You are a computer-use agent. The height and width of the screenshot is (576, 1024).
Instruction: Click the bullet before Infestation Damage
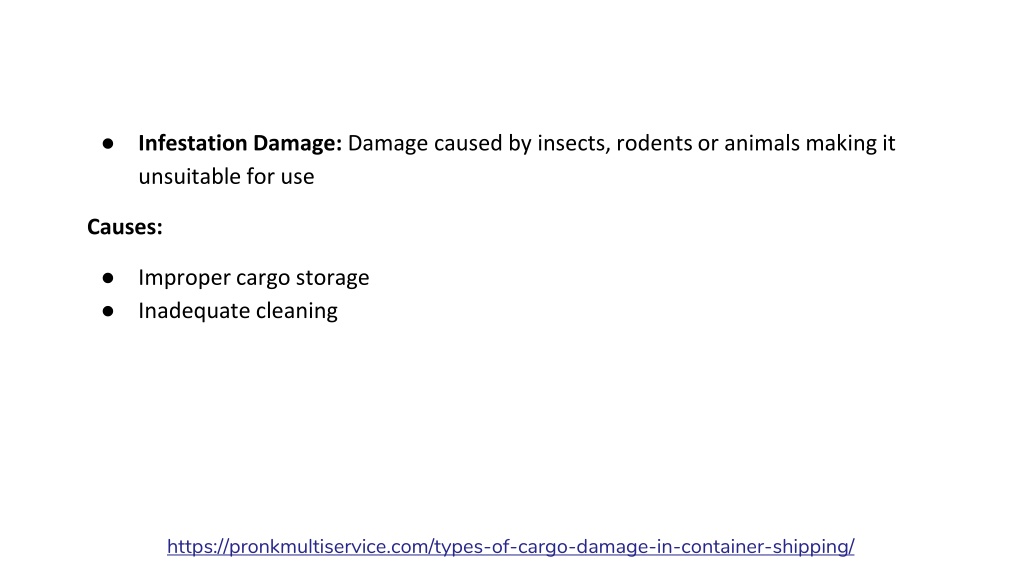point(108,144)
